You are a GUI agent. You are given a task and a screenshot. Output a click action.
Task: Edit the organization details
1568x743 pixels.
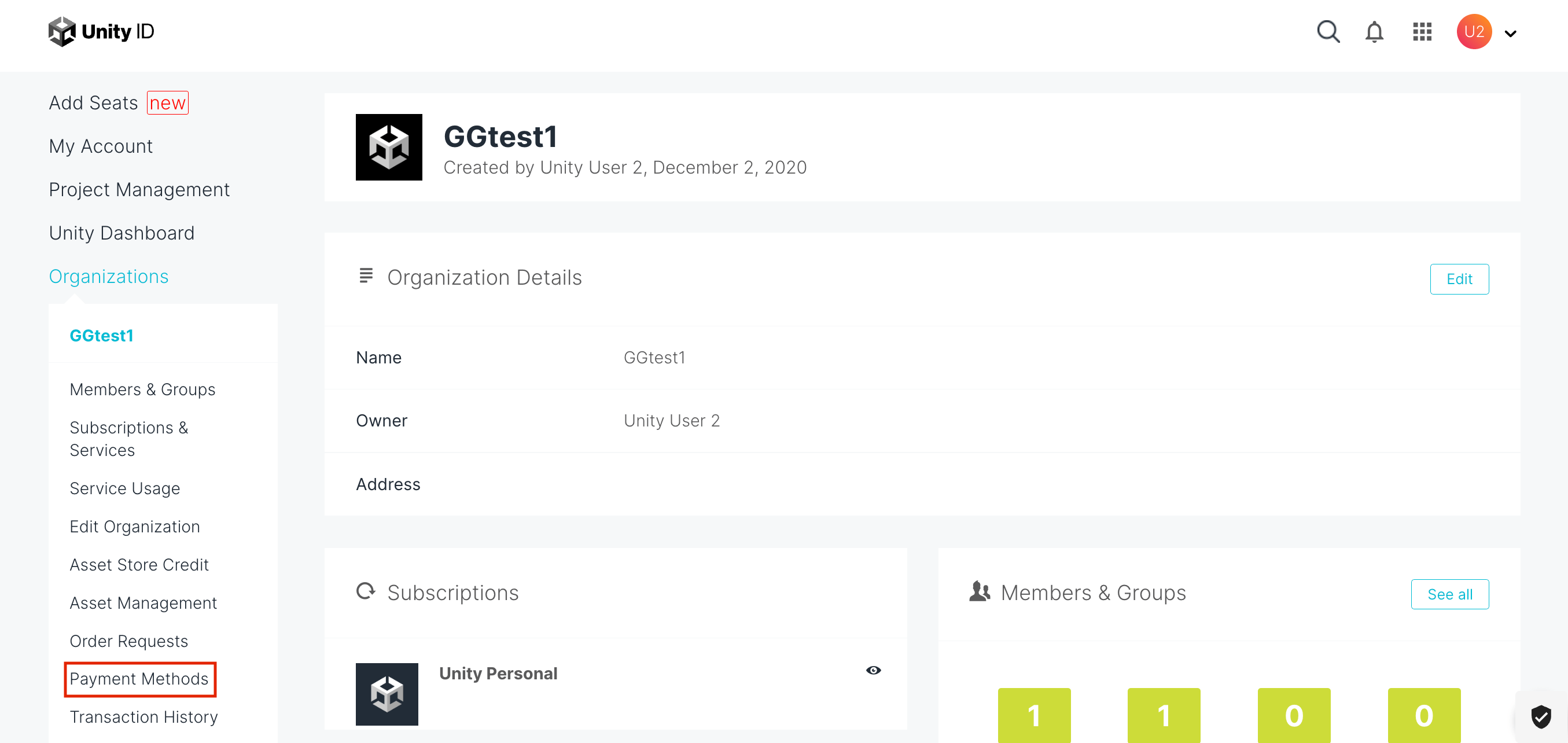(1459, 279)
